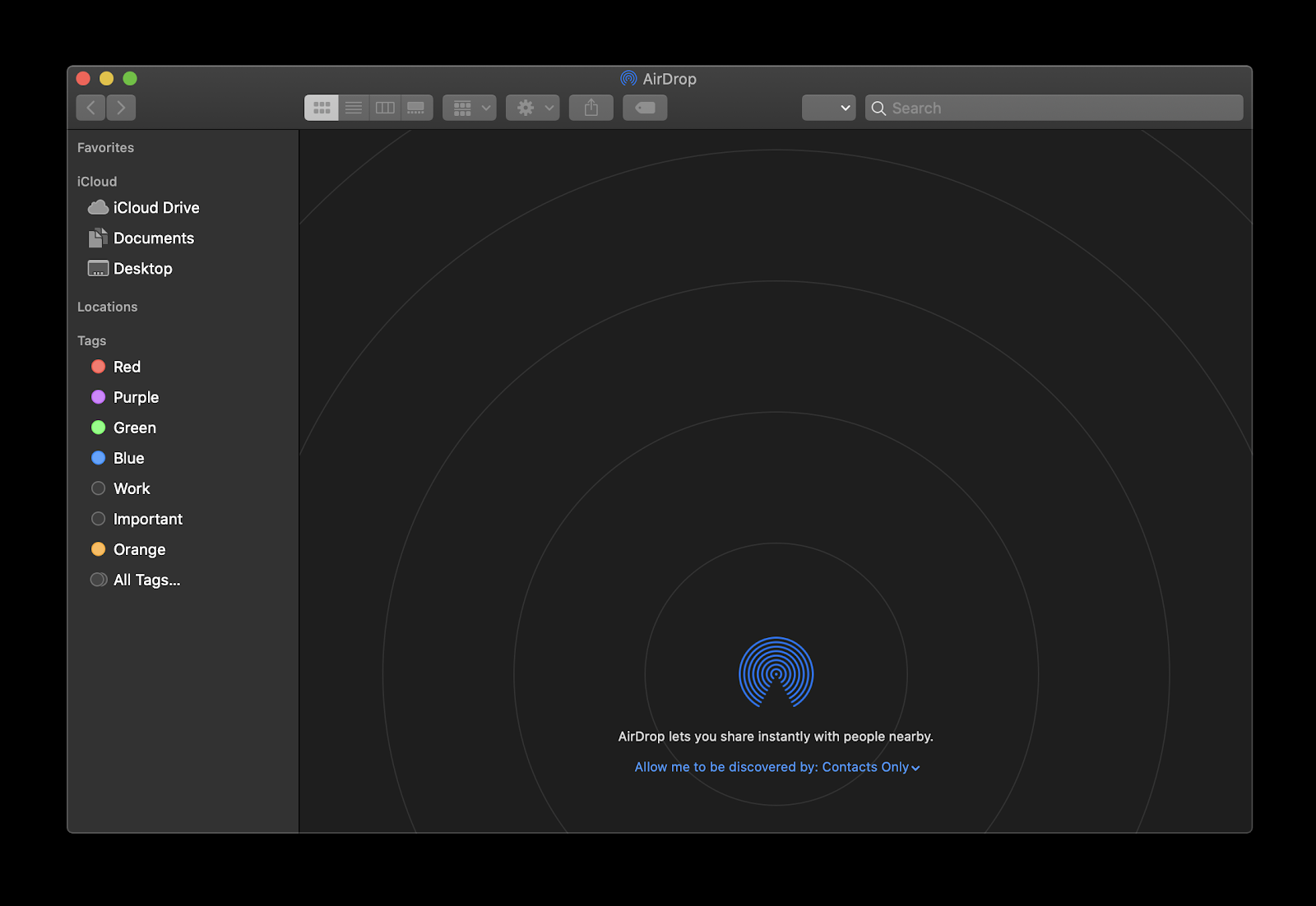The height and width of the screenshot is (906, 1316).
Task: Click the orange tag color dot
Action: tap(98, 549)
